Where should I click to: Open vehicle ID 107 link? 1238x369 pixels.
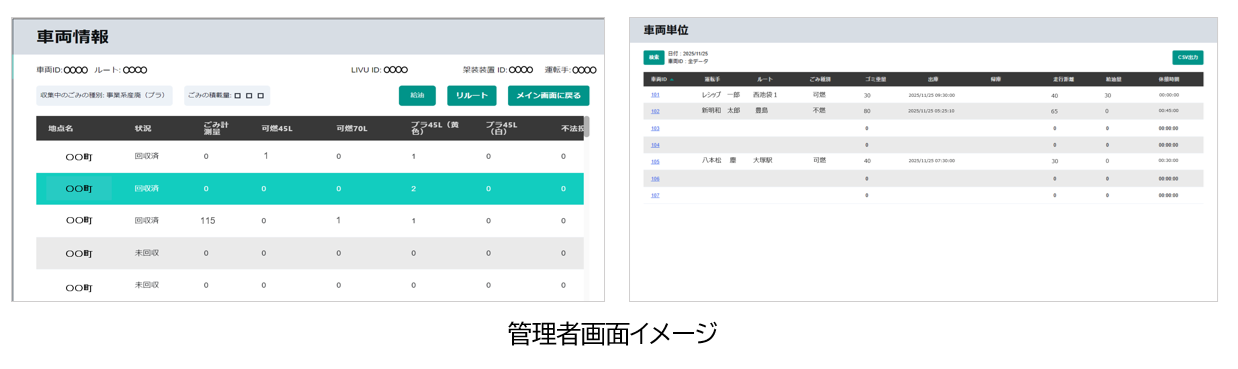pyautogui.click(x=655, y=195)
